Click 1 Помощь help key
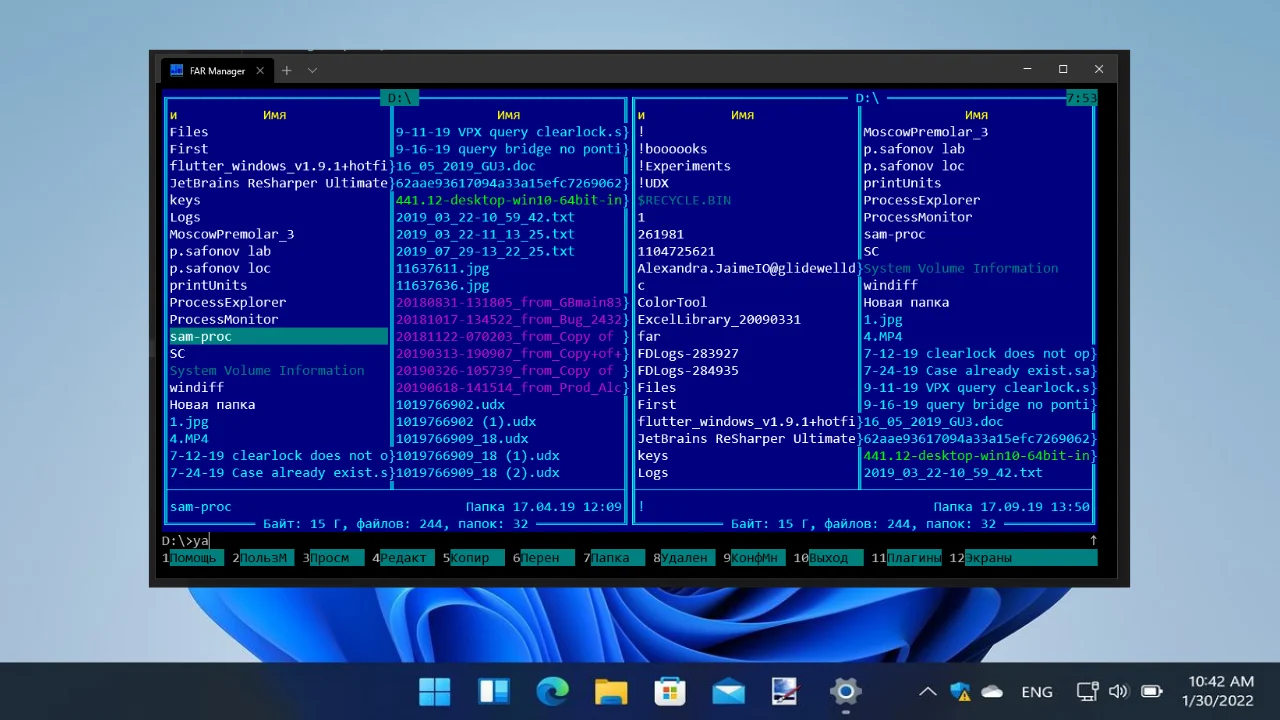Image resolution: width=1280 pixels, height=720 pixels. [193, 558]
